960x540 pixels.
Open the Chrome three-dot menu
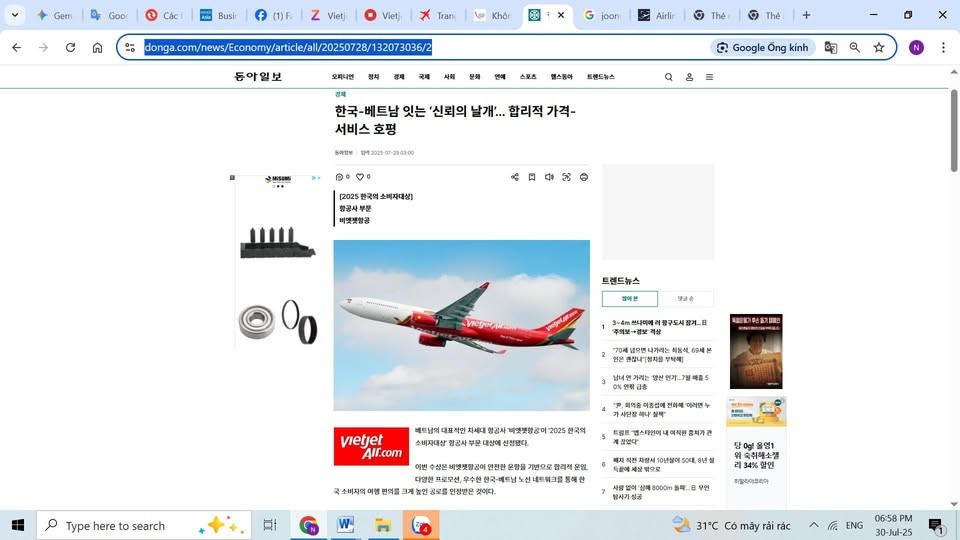click(x=943, y=47)
